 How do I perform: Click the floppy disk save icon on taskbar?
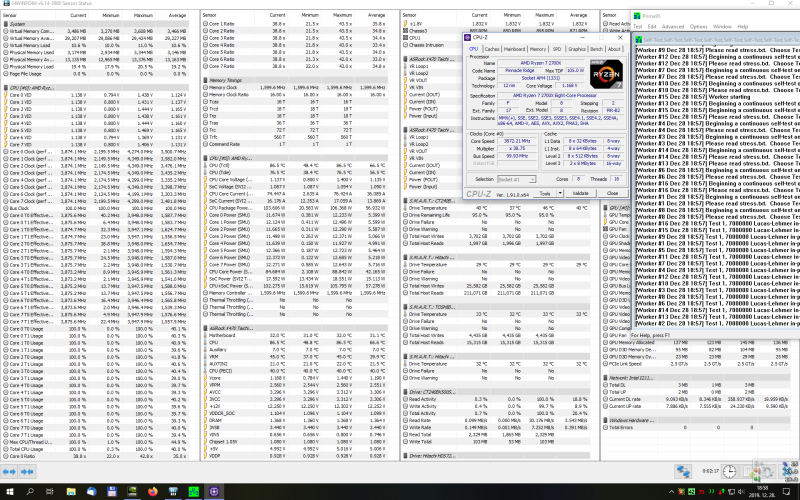pos(112,492)
